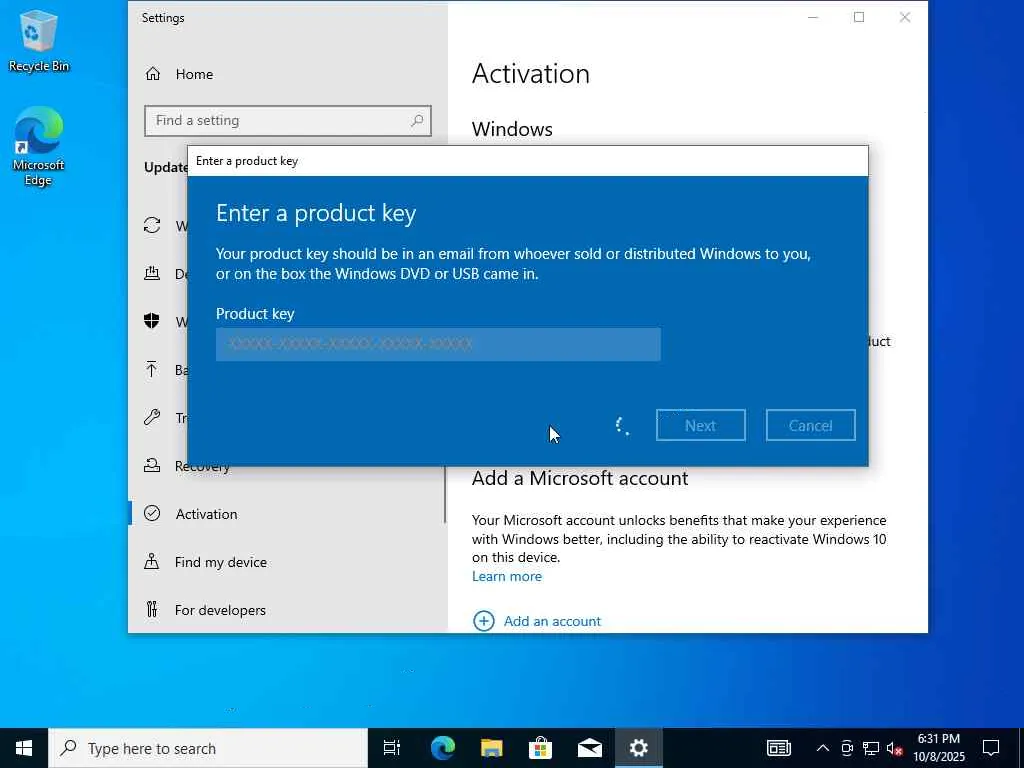The image size is (1024, 768).
Task: Select the Windows Update sync arrows icon
Action: click(152, 225)
